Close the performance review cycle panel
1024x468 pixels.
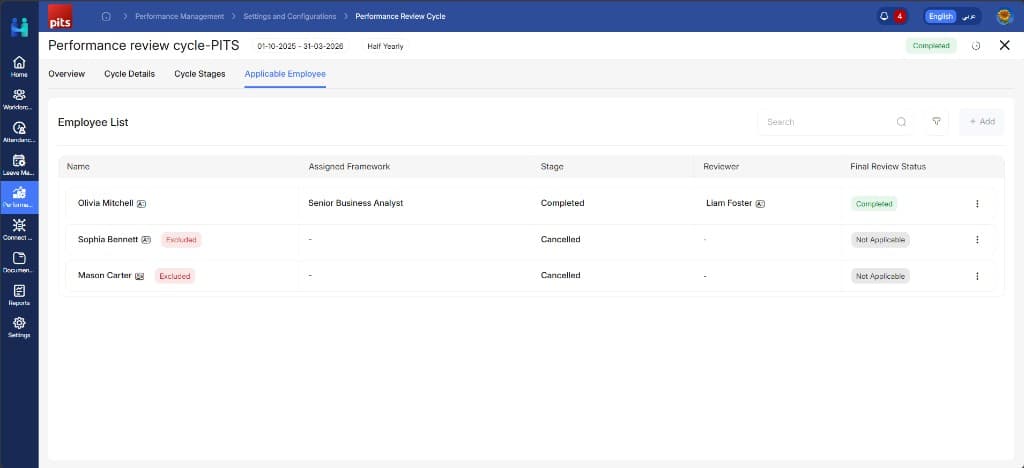[1004, 45]
